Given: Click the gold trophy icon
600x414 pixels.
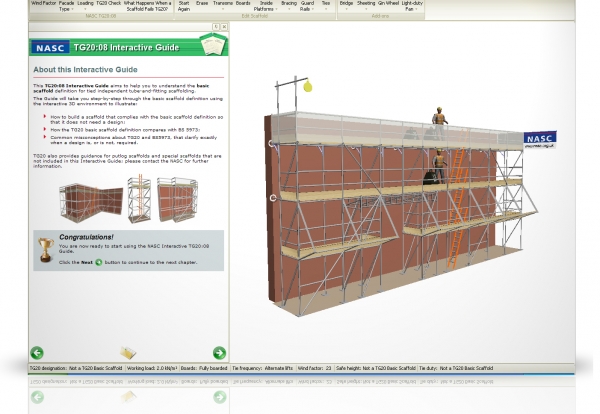Looking at the screenshot, I should coord(46,250).
